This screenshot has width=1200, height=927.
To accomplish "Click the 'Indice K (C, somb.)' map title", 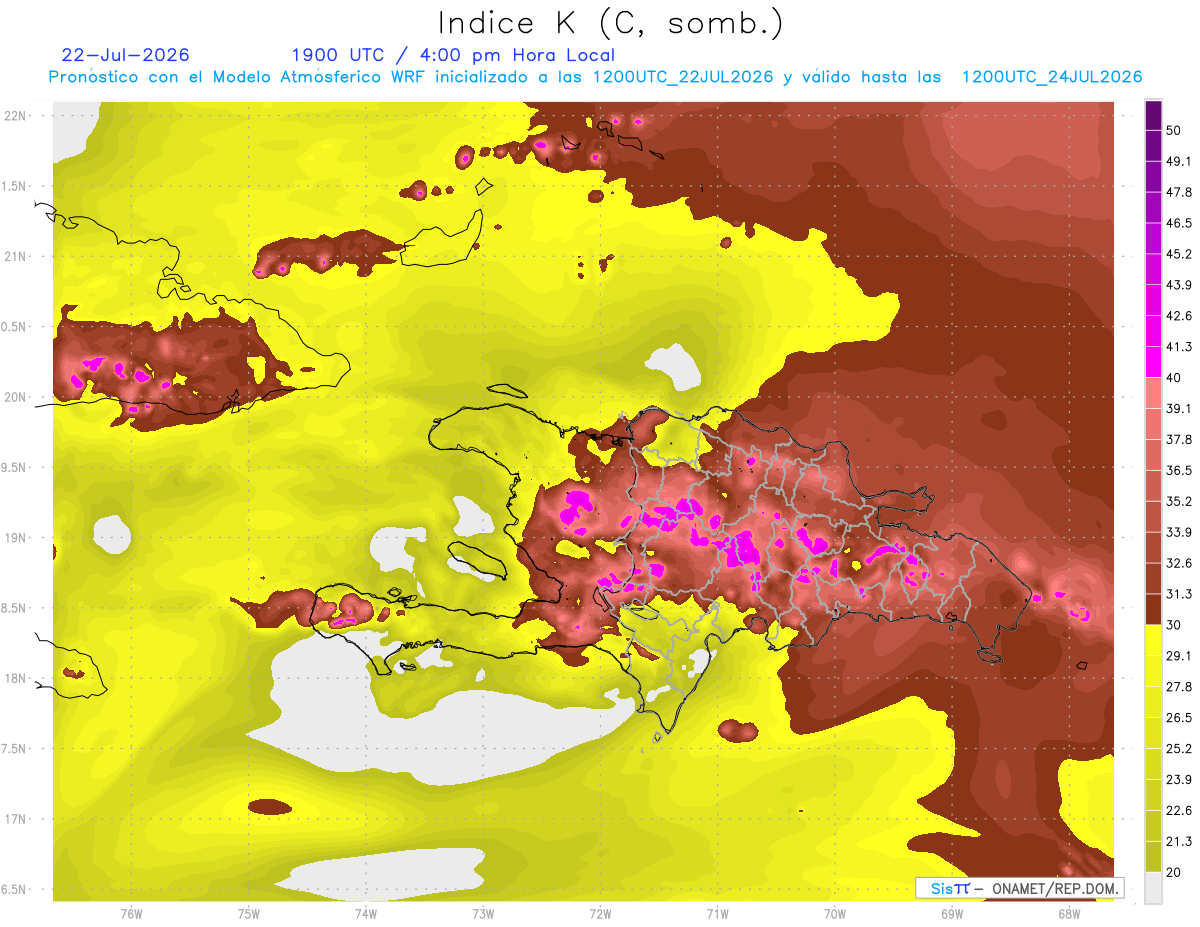I will [610, 23].
